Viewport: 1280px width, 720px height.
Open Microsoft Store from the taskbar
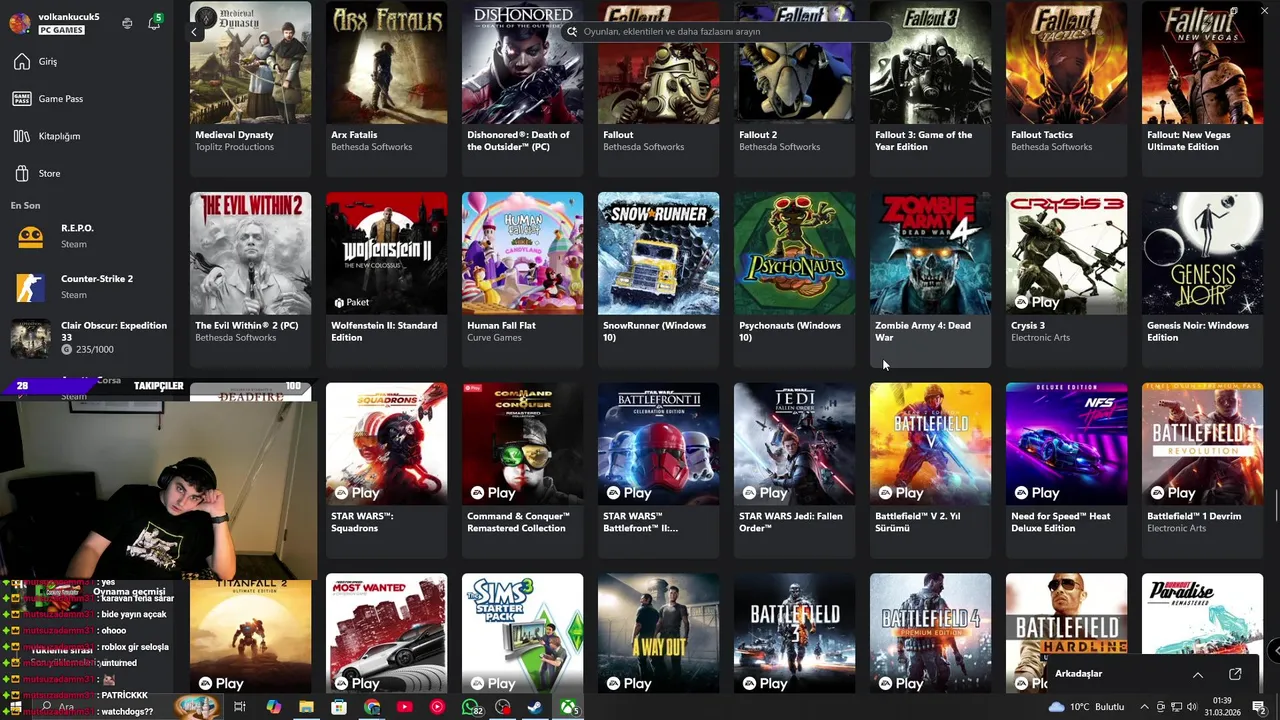[x=339, y=707]
